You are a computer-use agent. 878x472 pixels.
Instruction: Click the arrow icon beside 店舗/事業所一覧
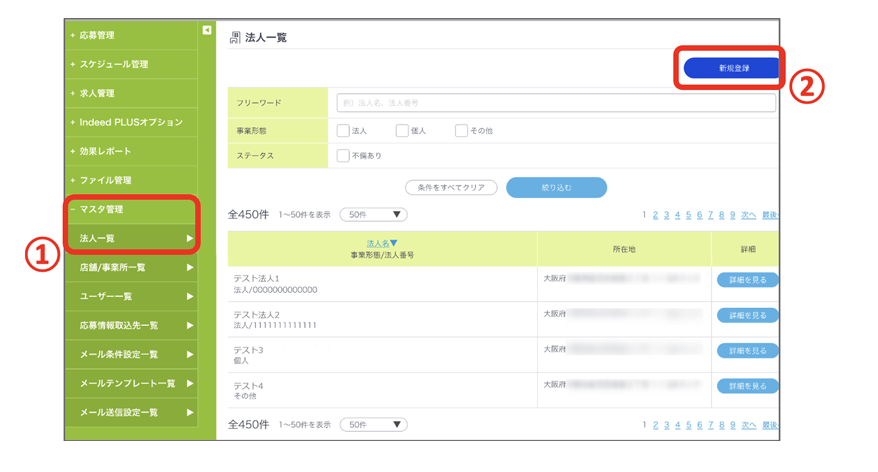click(x=189, y=268)
